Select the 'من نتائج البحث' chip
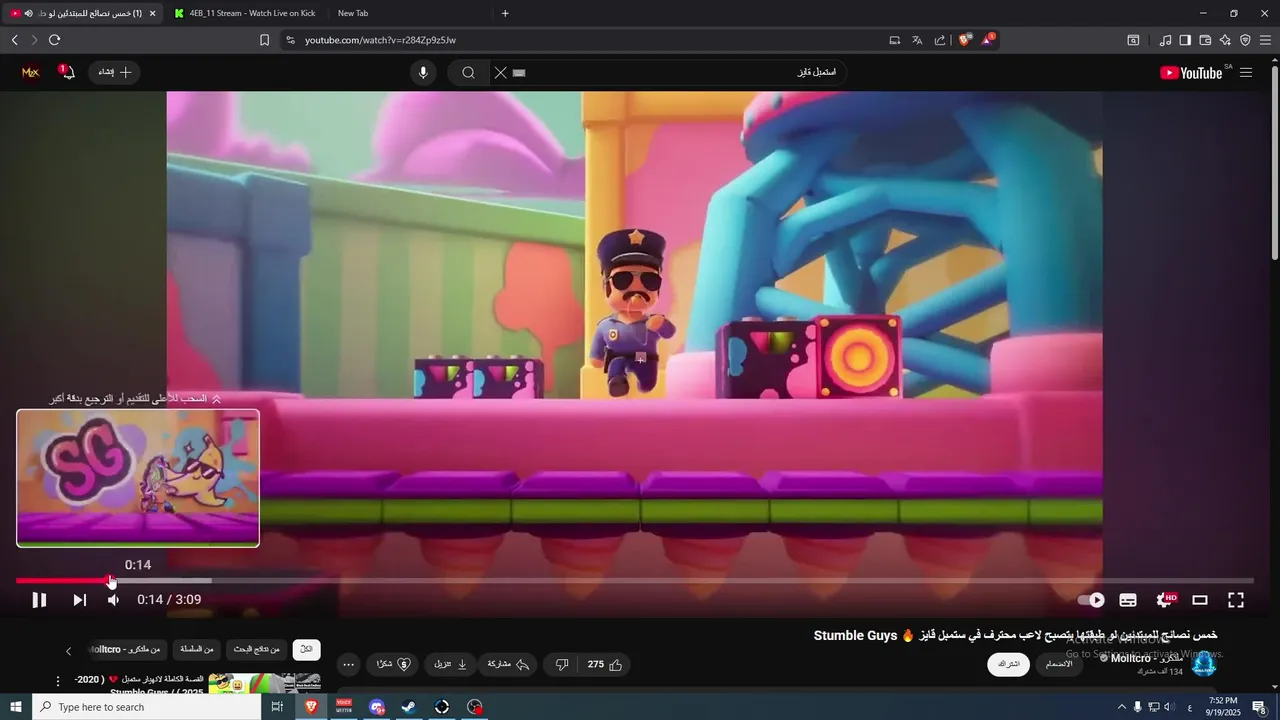Viewport: 1280px width, 720px height. pyautogui.click(x=257, y=650)
